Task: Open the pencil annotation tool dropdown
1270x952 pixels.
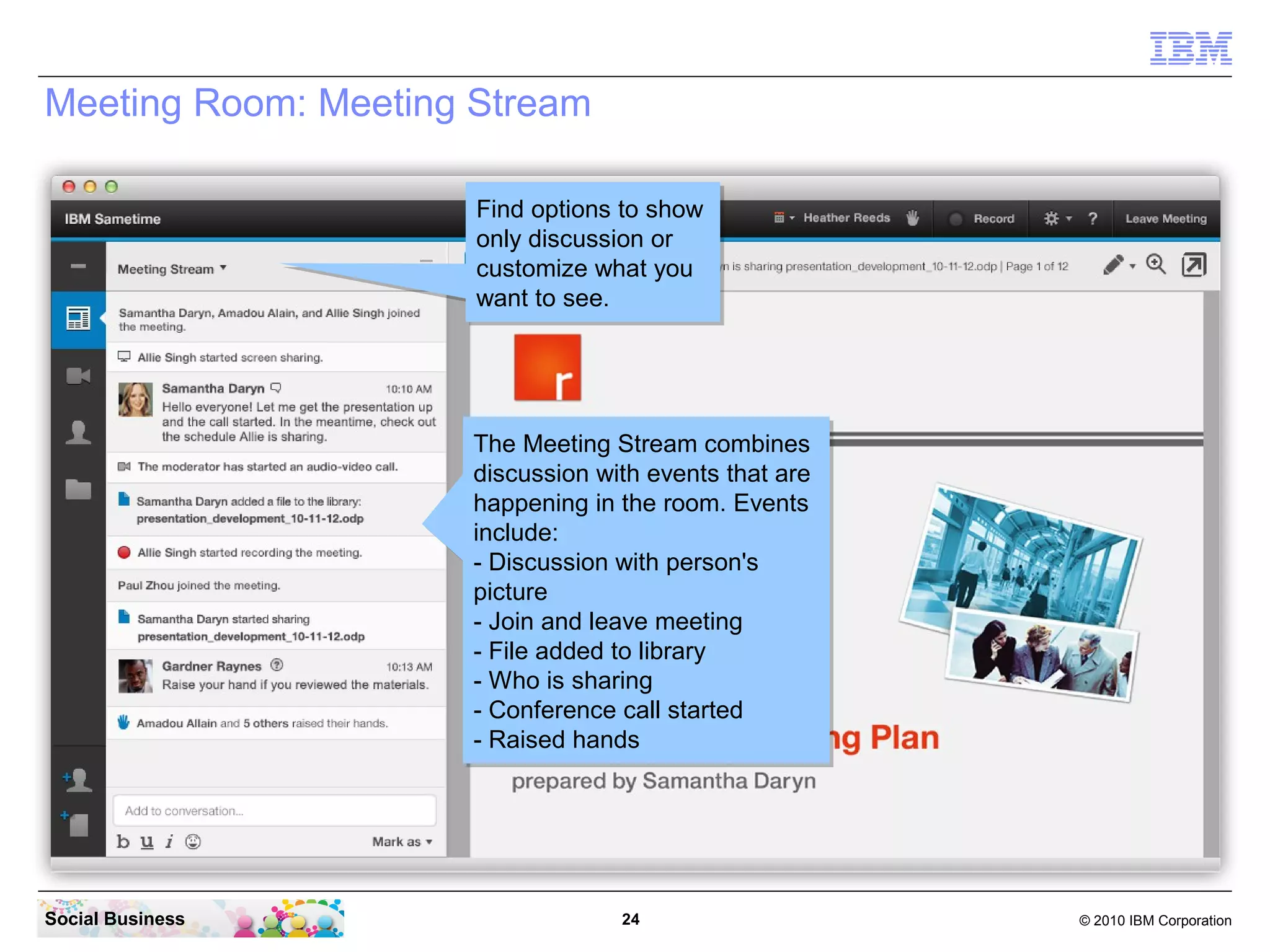Action: click(1119, 265)
